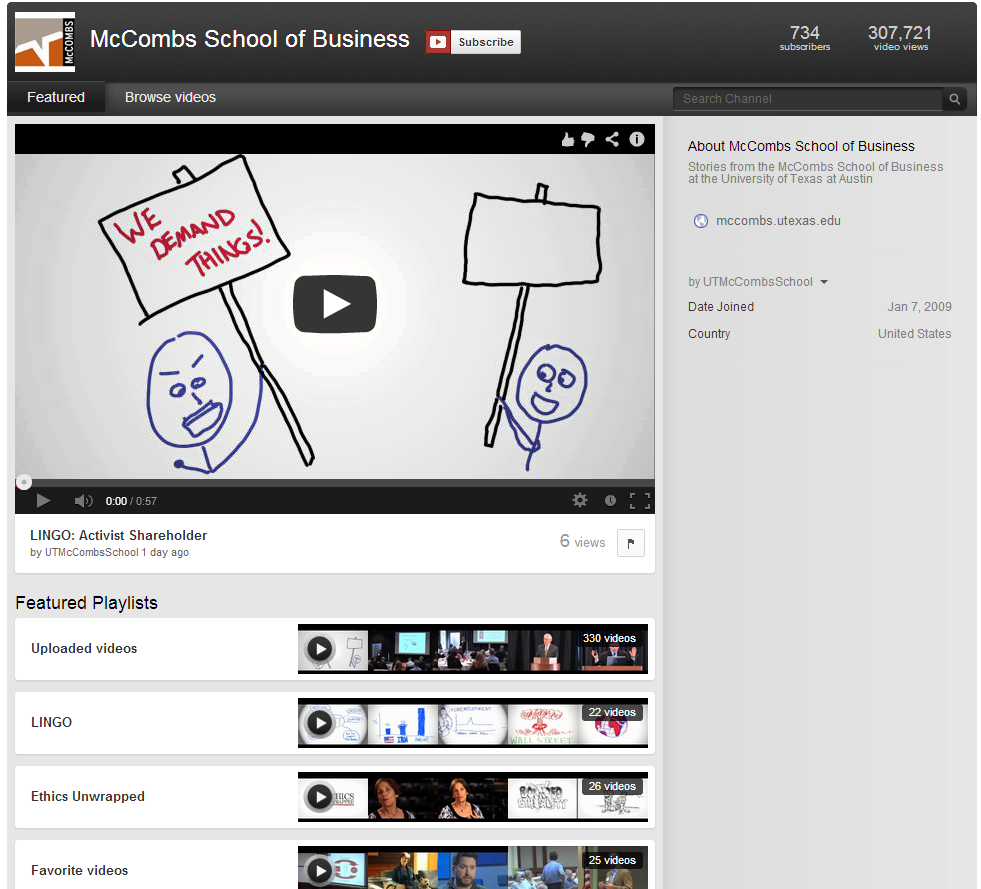Click the Watch Later clock icon in the player

click(x=610, y=500)
